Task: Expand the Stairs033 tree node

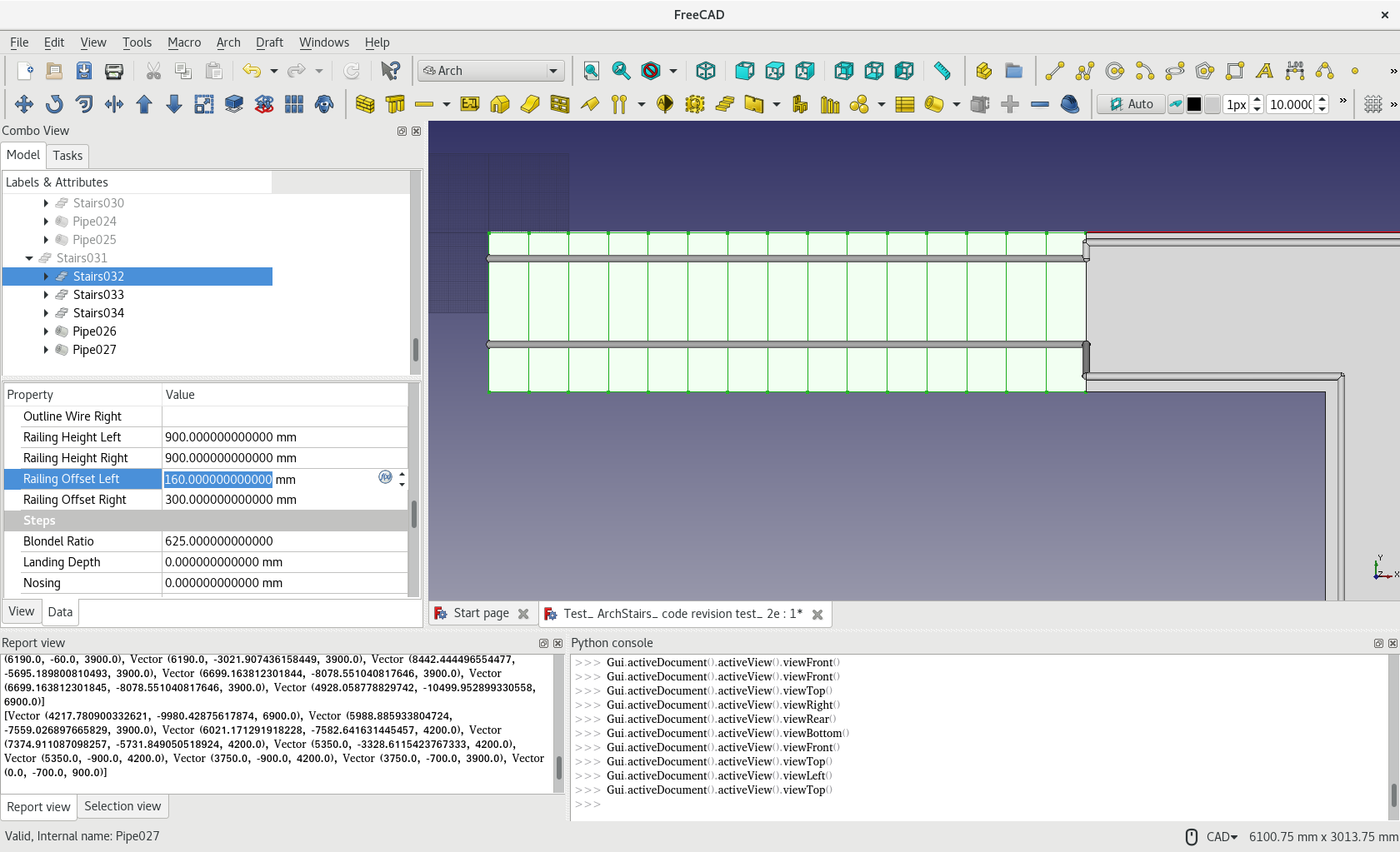Action: [46, 295]
